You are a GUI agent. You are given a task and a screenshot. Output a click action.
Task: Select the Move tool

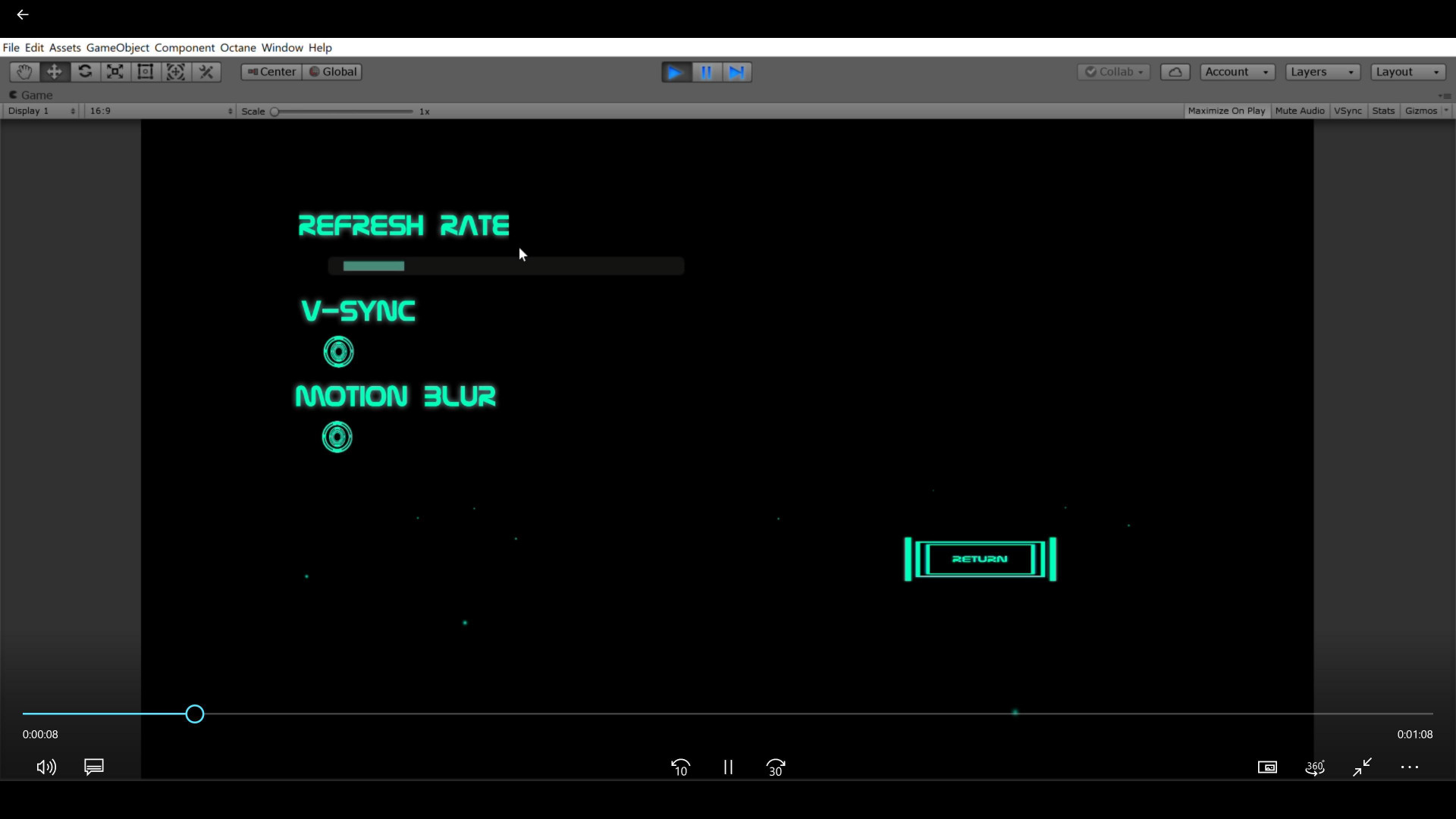pos(55,72)
